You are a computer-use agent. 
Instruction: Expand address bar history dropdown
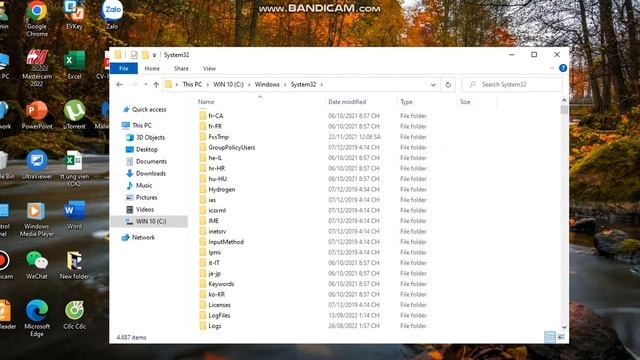433,85
